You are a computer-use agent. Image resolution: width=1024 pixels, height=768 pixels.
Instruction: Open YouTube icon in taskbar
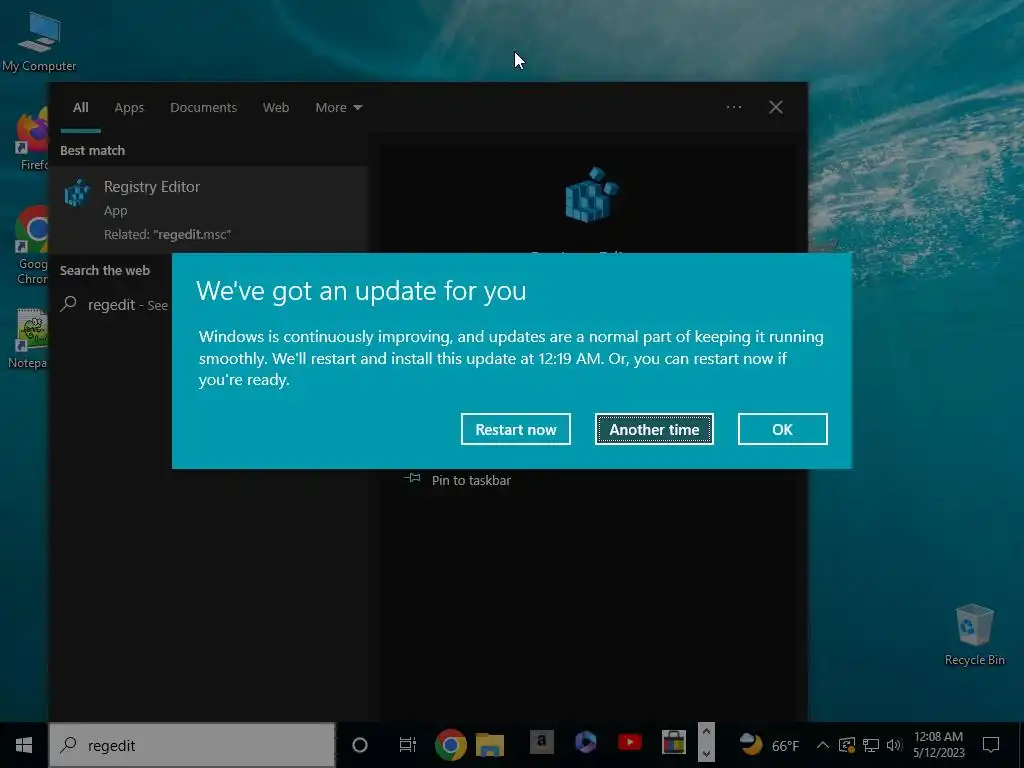click(630, 743)
